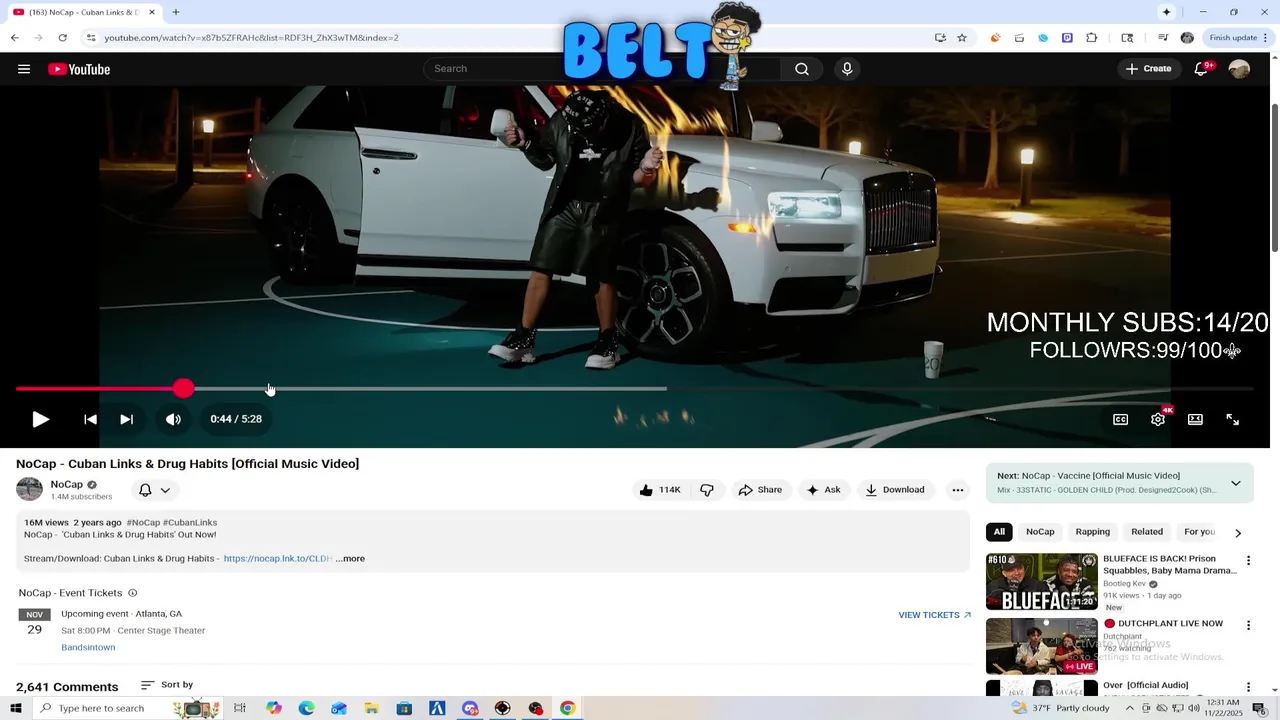Click the red video progress scrubber handle

[183, 388]
